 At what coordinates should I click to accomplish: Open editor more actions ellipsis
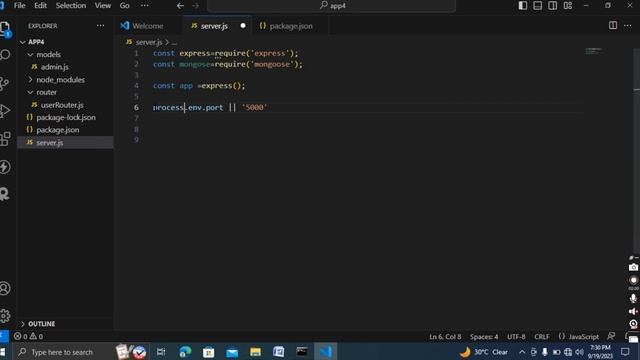click(x=628, y=25)
